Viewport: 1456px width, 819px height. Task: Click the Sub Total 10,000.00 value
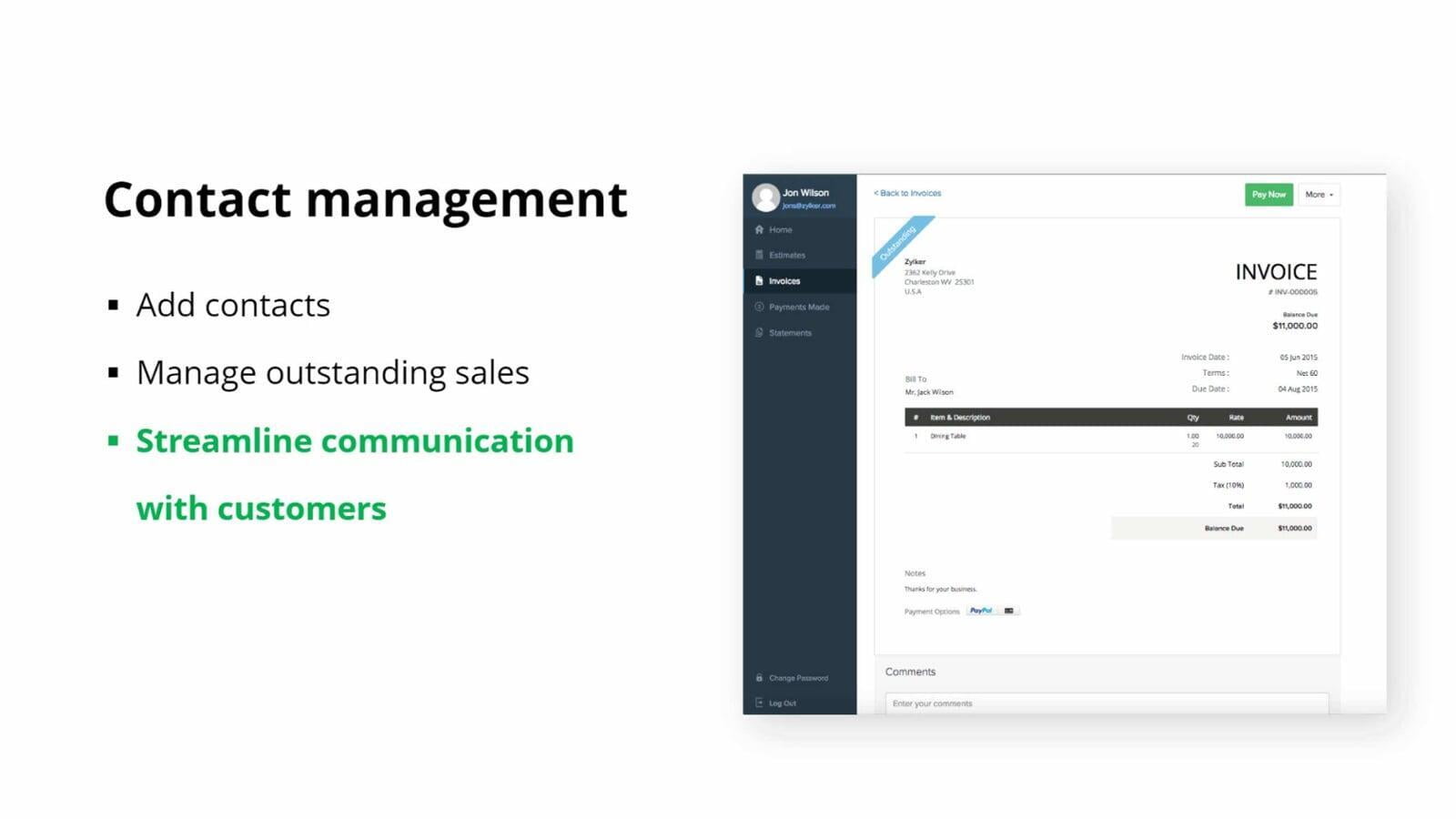click(1297, 464)
